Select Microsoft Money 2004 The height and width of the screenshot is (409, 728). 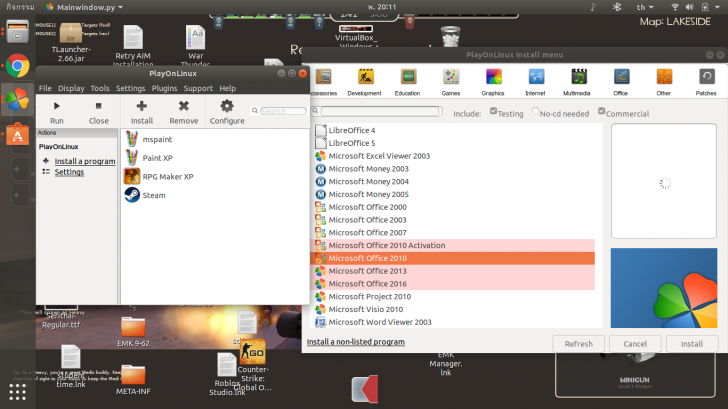[x=452, y=182]
